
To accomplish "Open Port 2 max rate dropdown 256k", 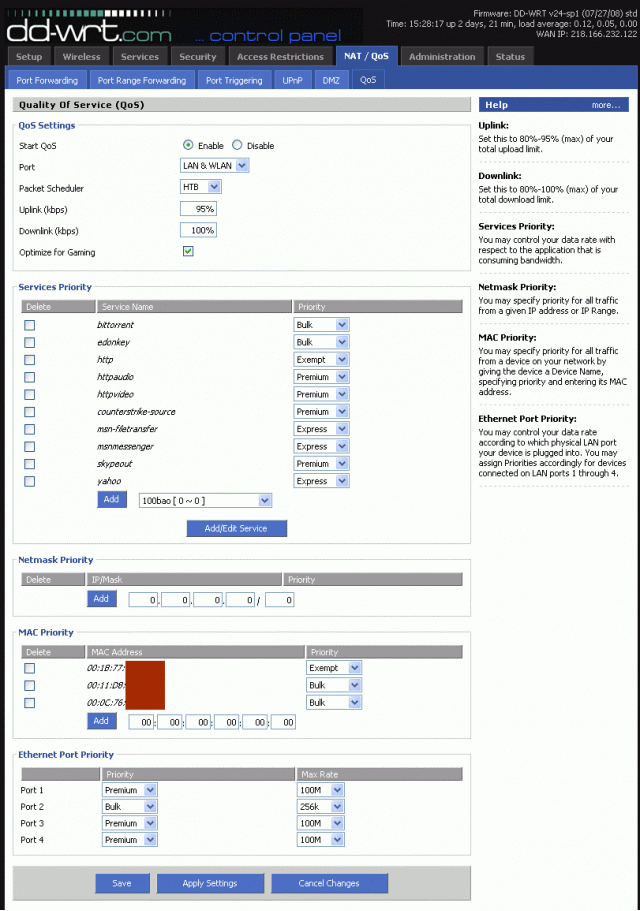I will [321, 806].
